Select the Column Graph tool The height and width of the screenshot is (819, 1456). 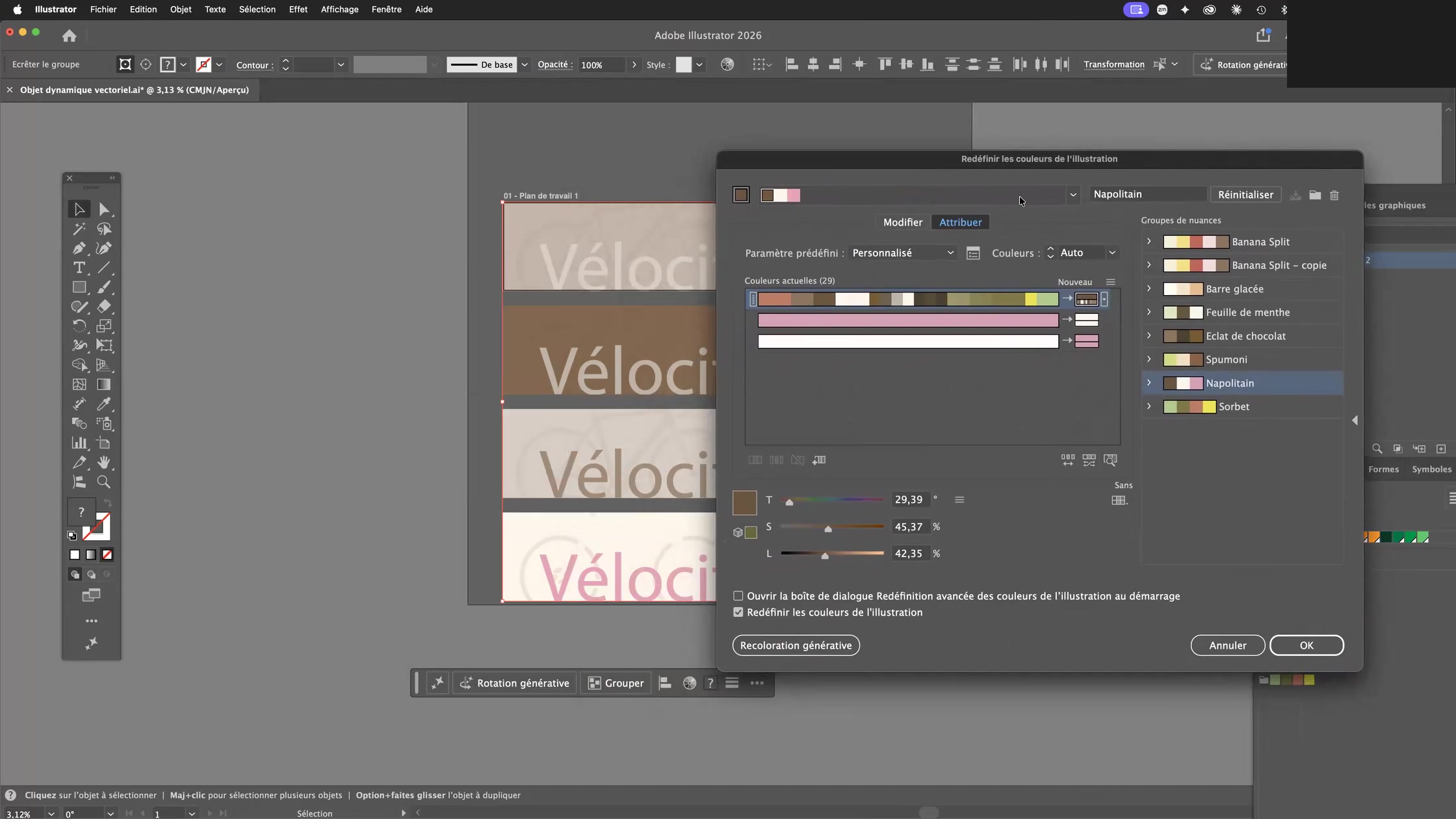pyautogui.click(x=79, y=443)
